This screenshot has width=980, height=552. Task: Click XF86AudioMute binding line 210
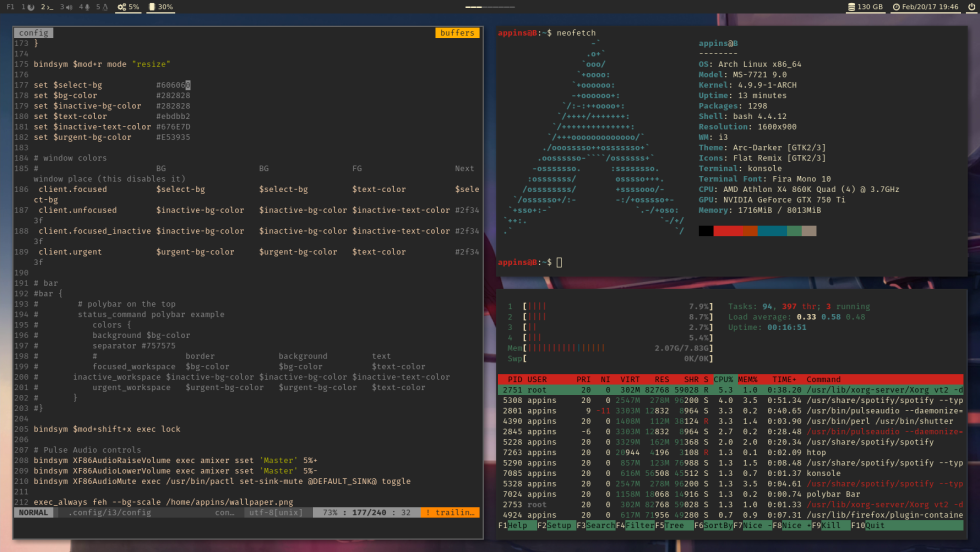(x=222, y=481)
